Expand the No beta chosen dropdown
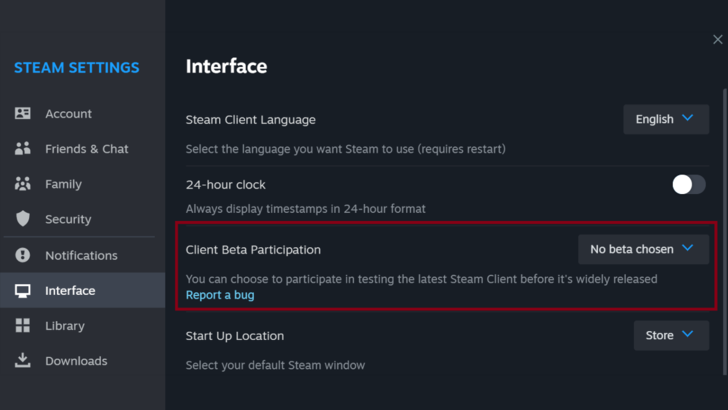 pos(643,249)
